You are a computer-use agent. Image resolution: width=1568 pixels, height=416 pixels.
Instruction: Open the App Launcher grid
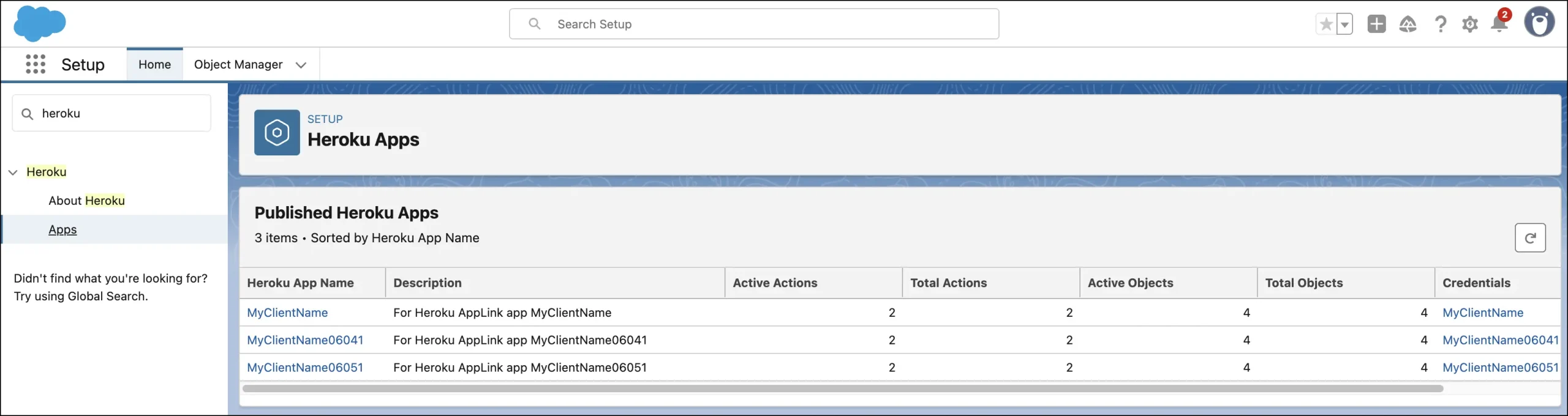click(x=36, y=64)
